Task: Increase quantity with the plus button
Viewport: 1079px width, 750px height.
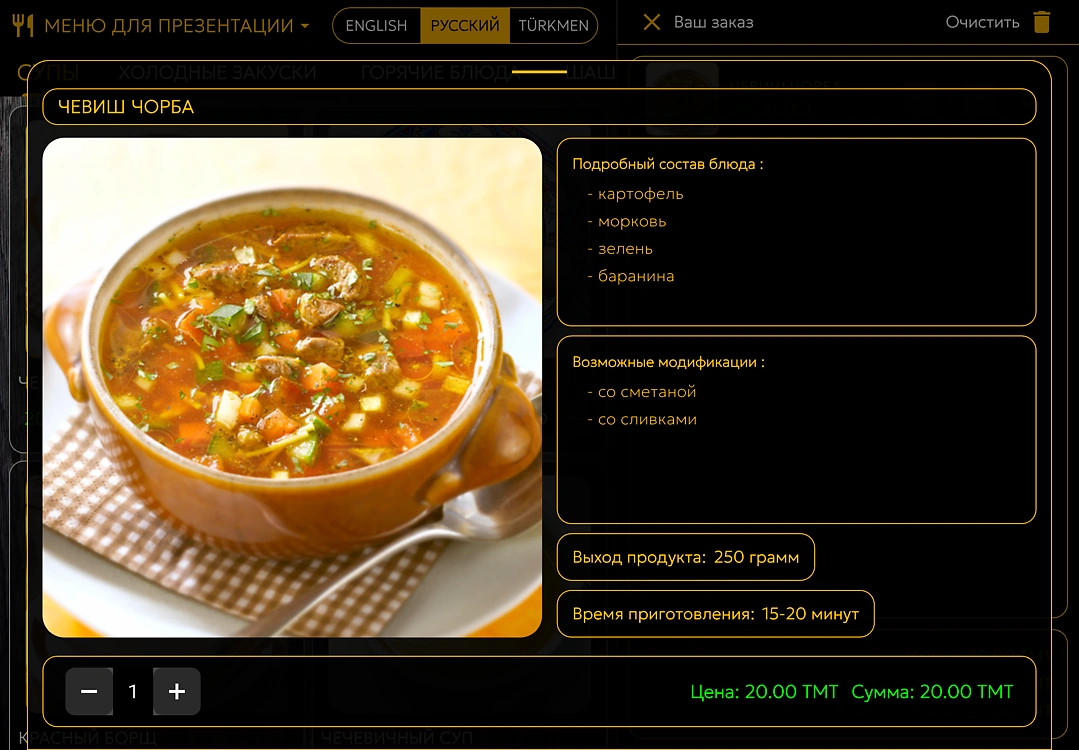Action: pyautogui.click(x=177, y=691)
